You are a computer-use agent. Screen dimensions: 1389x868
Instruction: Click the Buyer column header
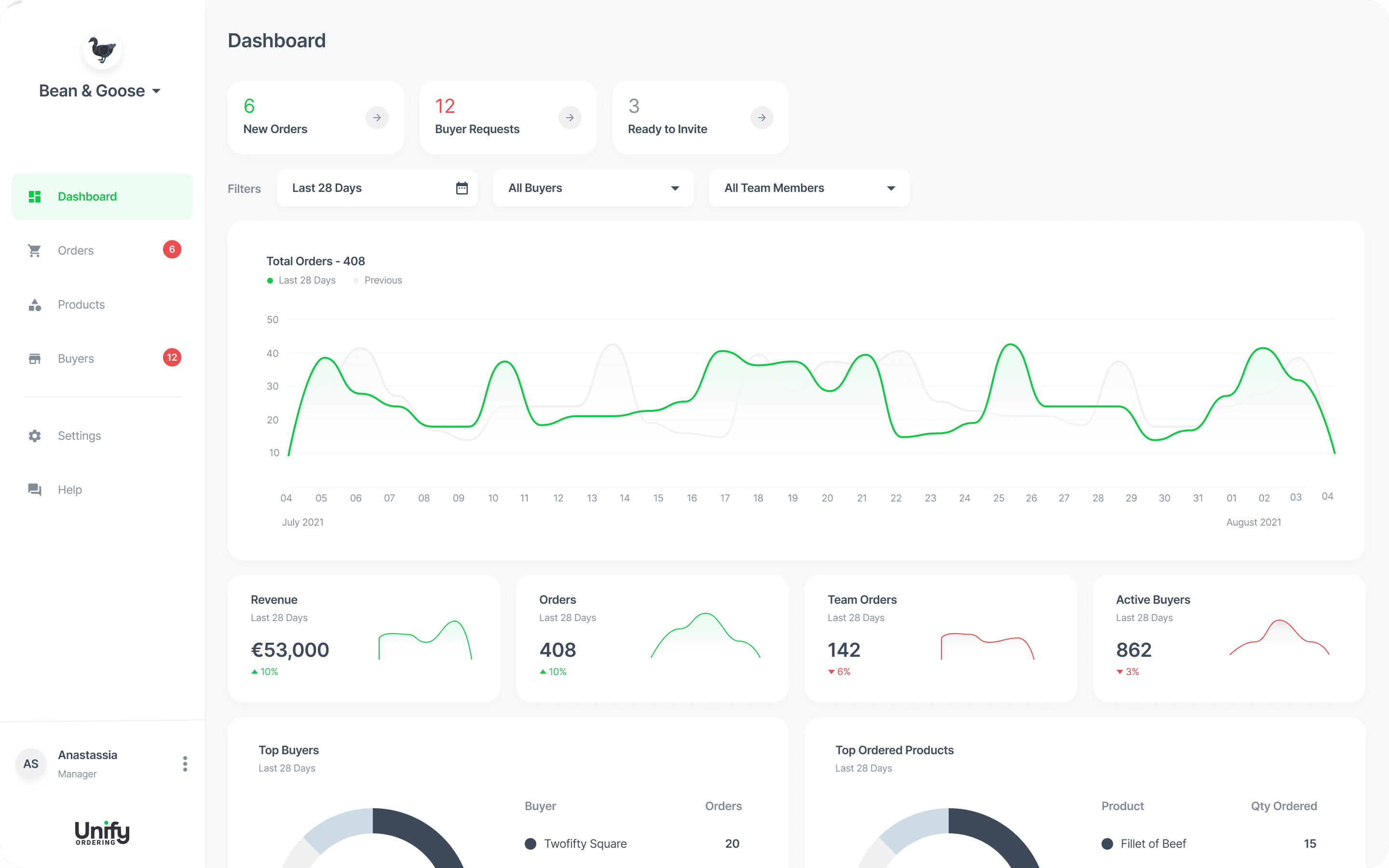pyautogui.click(x=540, y=806)
